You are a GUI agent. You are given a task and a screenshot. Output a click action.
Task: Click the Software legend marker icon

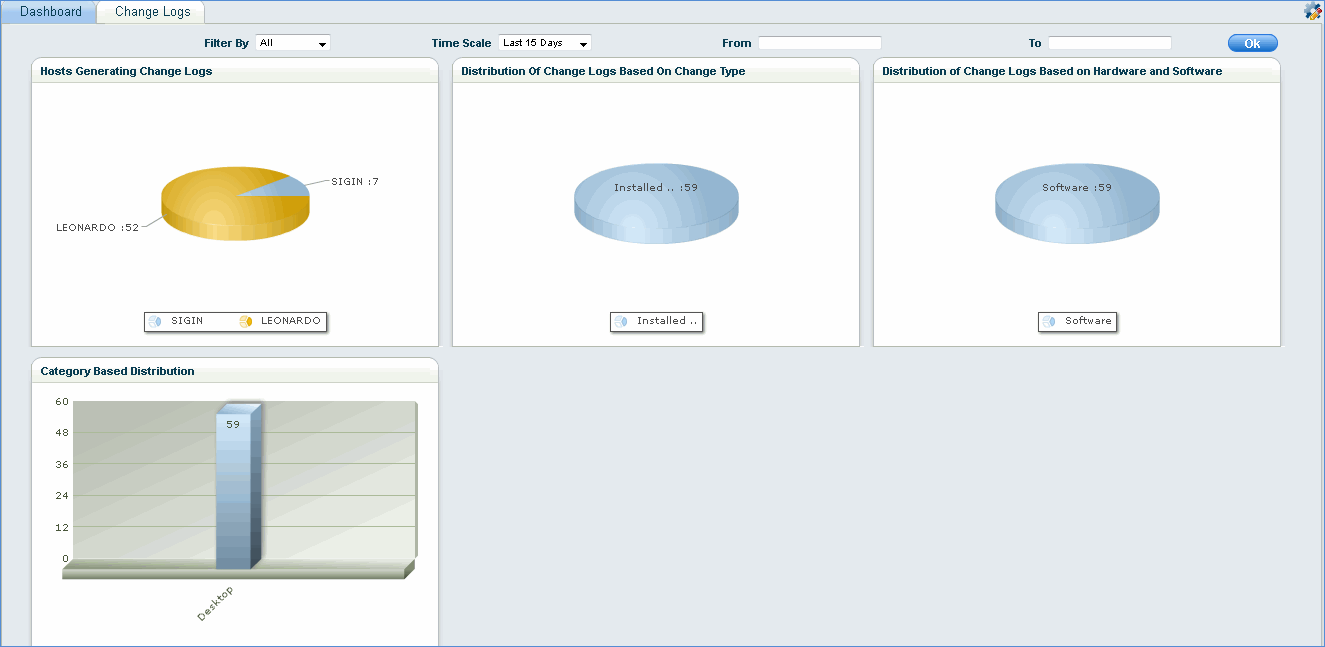tap(1049, 321)
